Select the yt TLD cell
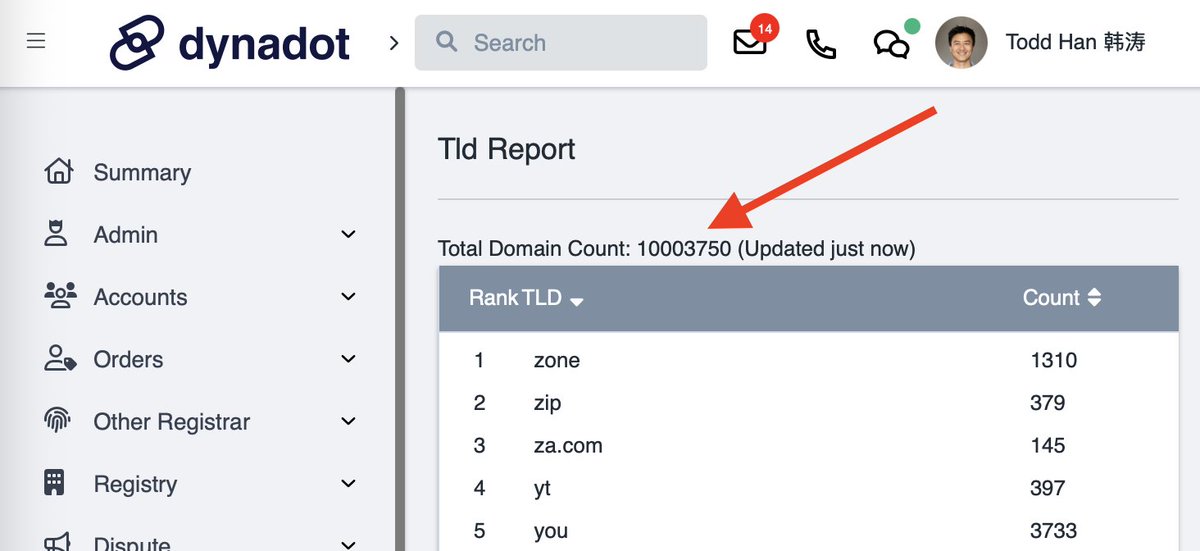 point(542,489)
